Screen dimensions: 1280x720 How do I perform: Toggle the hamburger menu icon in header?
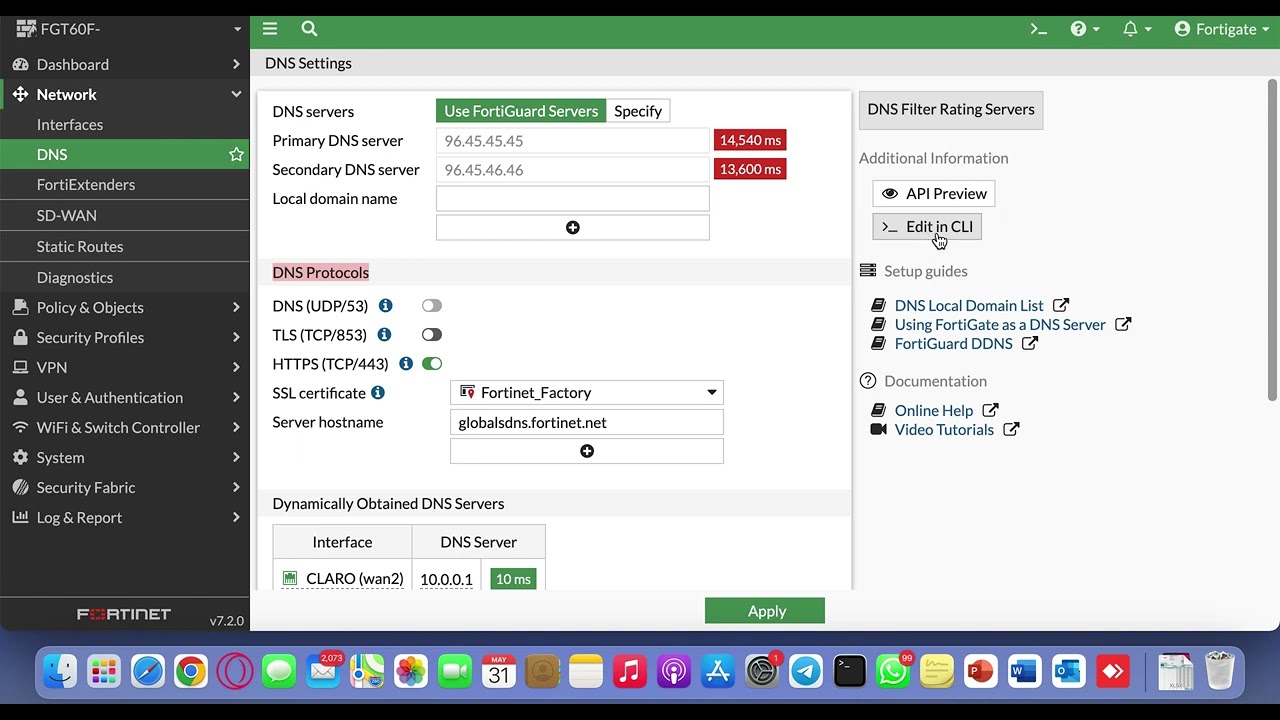[270, 29]
